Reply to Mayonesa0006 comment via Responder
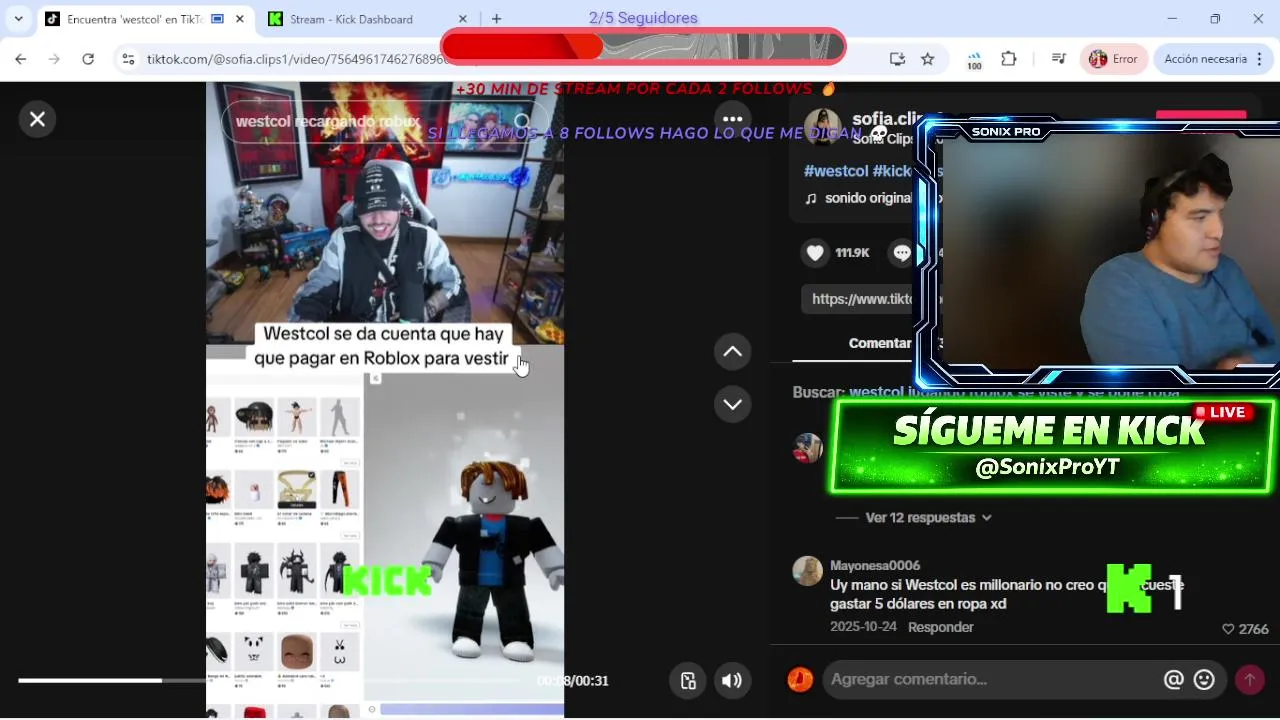The height and width of the screenshot is (720, 1280). 940,627
